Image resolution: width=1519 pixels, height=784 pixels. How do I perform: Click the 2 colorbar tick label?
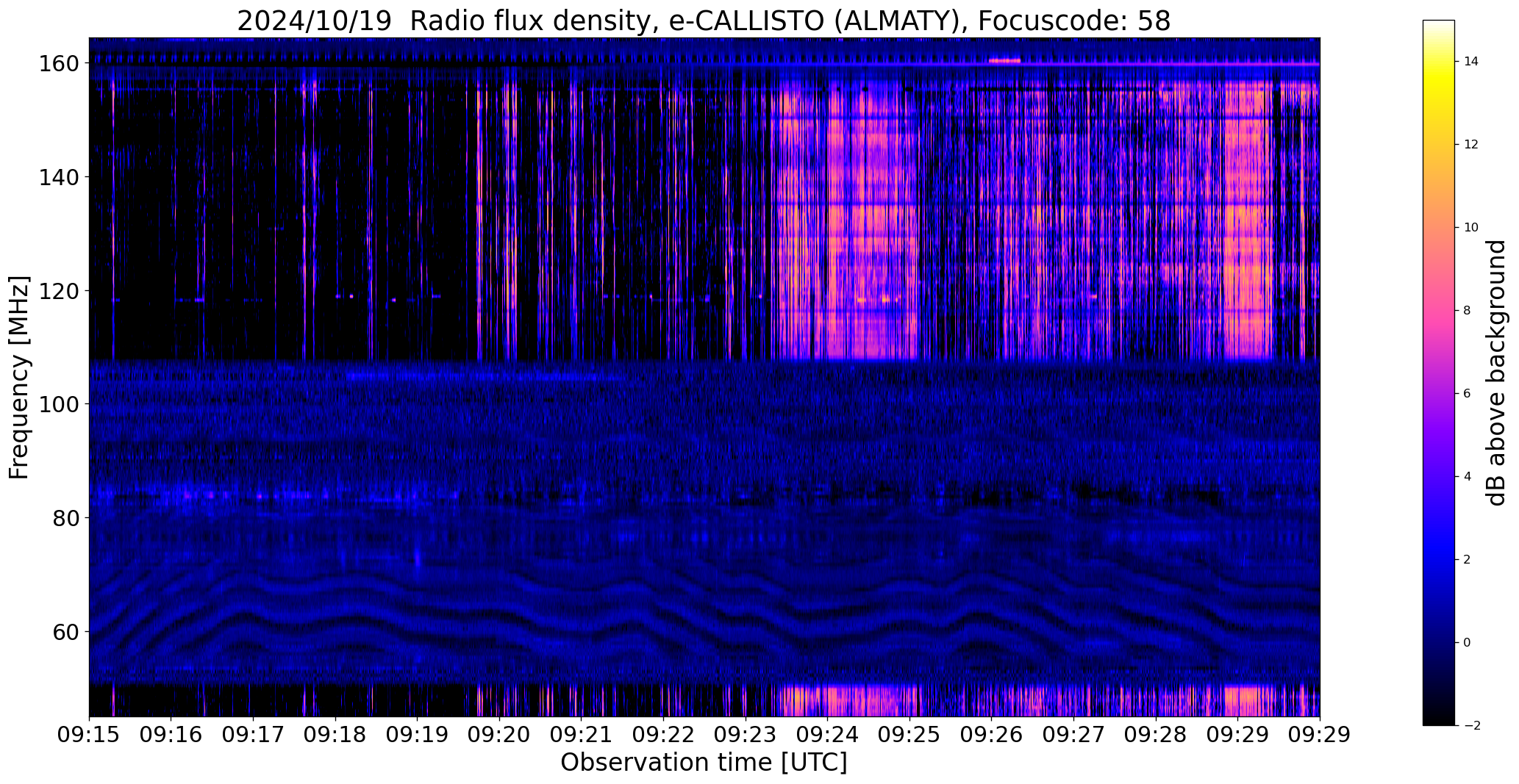click(1467, 560)
